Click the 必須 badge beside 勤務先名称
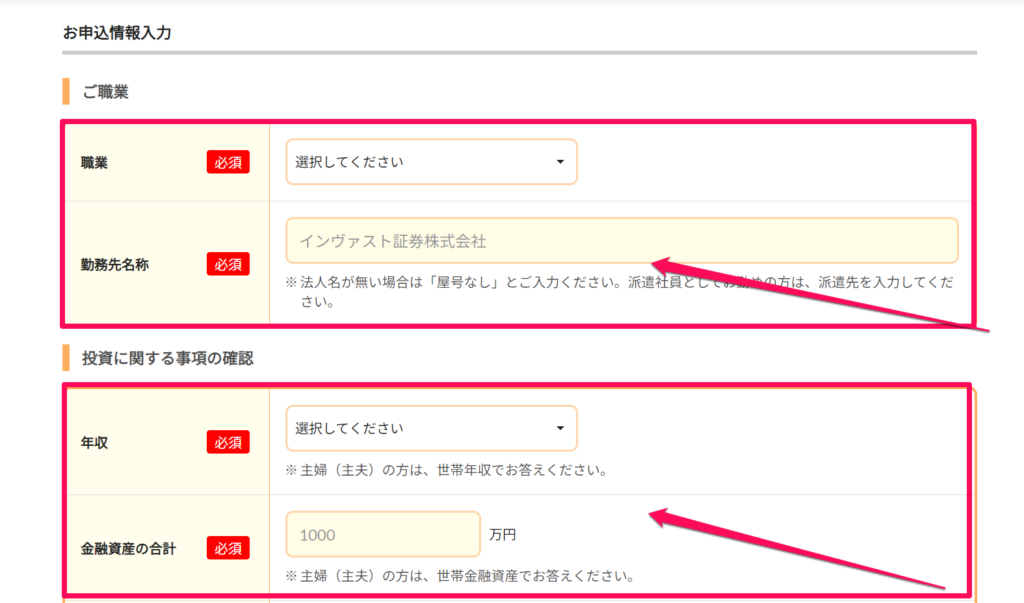The image size is (1024, 603). pyautogui.click(x=228, y=264)
